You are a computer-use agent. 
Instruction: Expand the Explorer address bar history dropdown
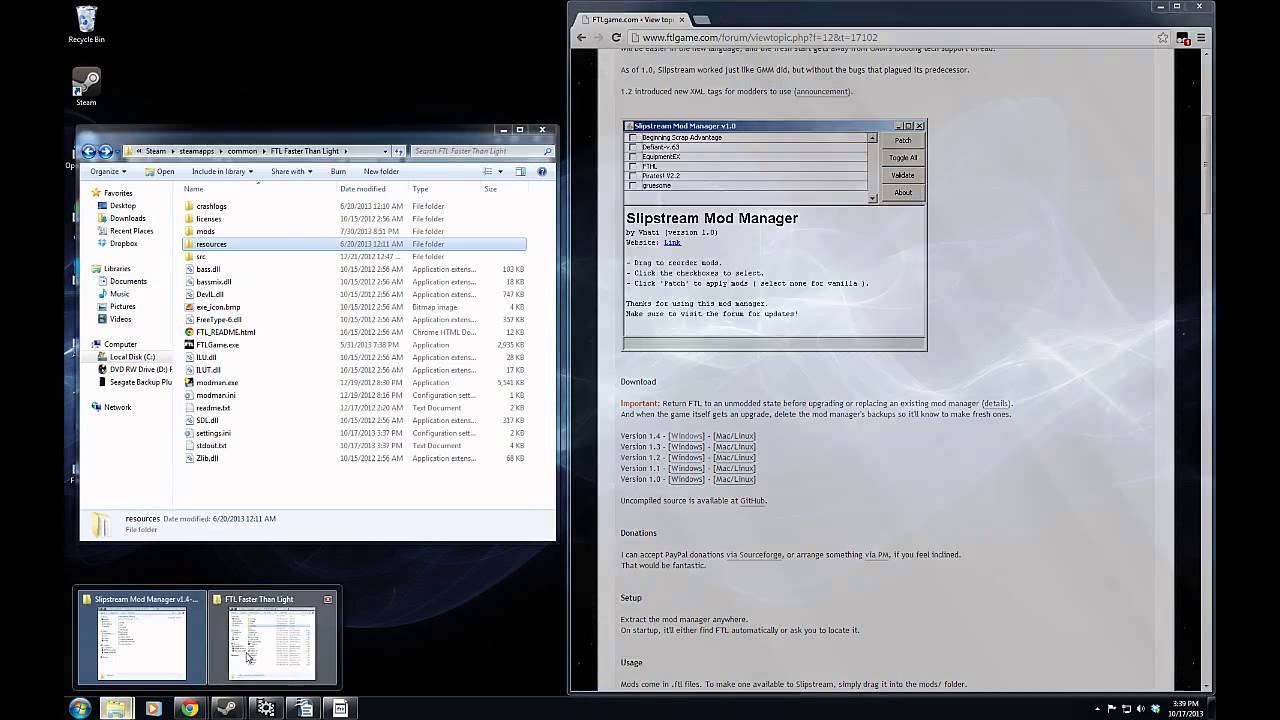coord(385,151)
